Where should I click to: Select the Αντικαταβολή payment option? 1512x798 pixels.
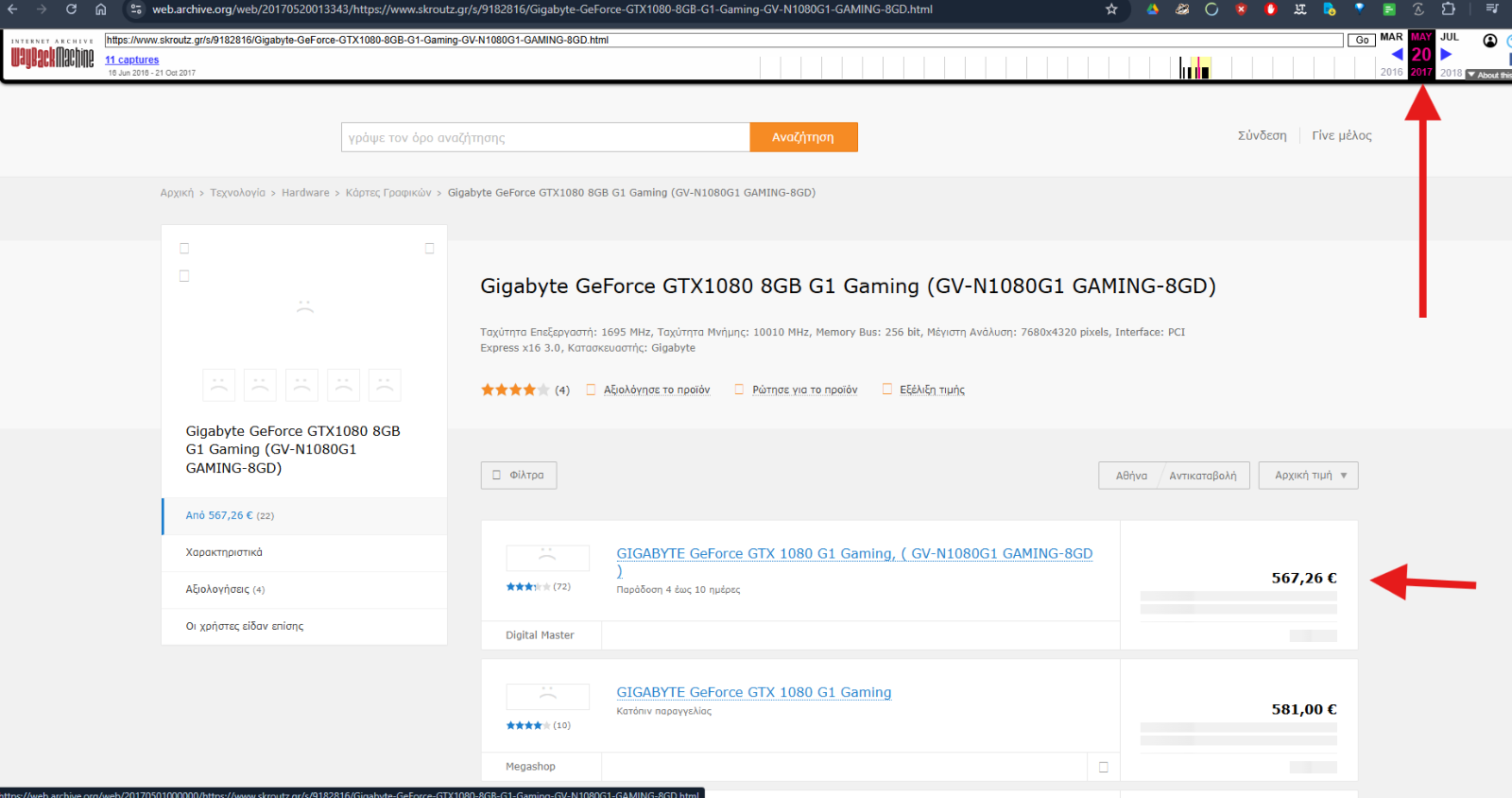[x=1203, y=476]
